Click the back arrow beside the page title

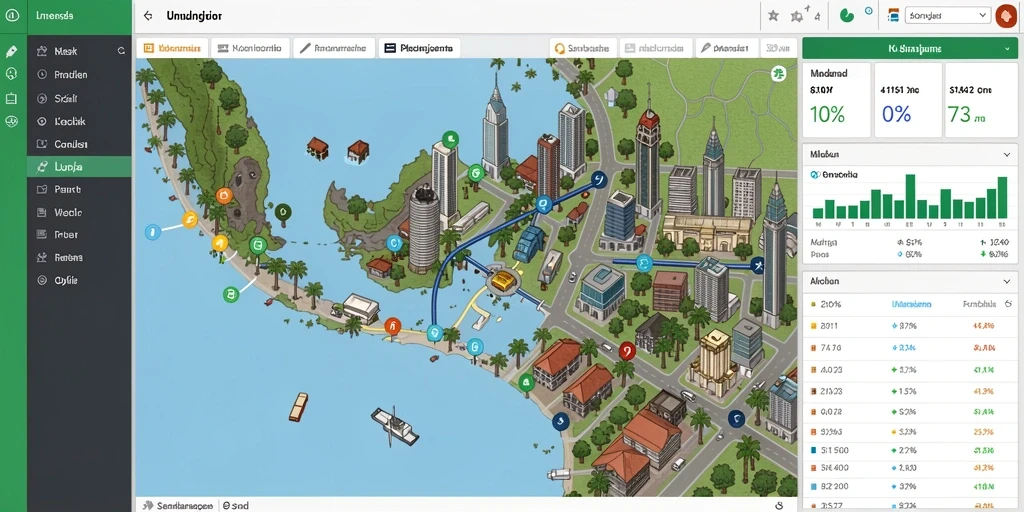click(x=148, y=16)
